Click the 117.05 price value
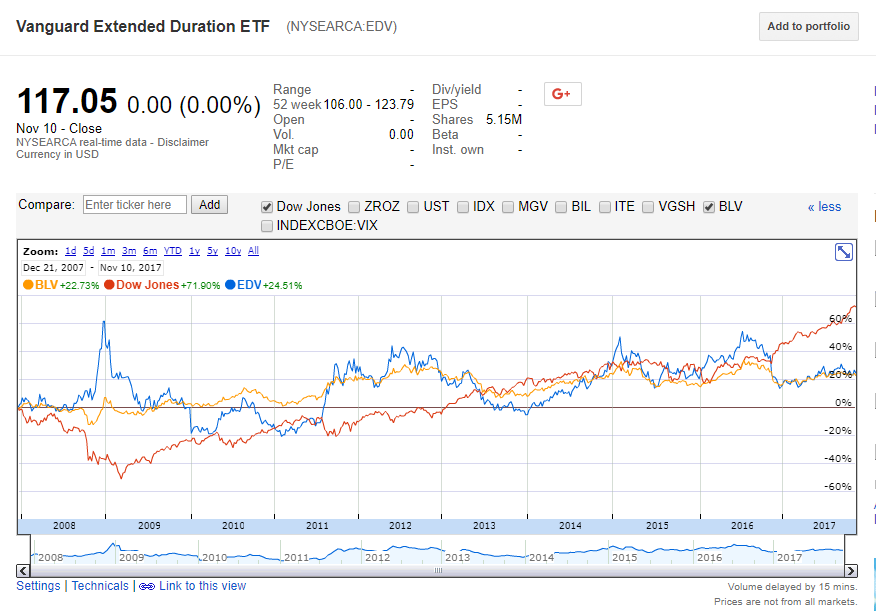Image resolution: width=876 pixels, height=611 pixels. [x=67, y=101]
